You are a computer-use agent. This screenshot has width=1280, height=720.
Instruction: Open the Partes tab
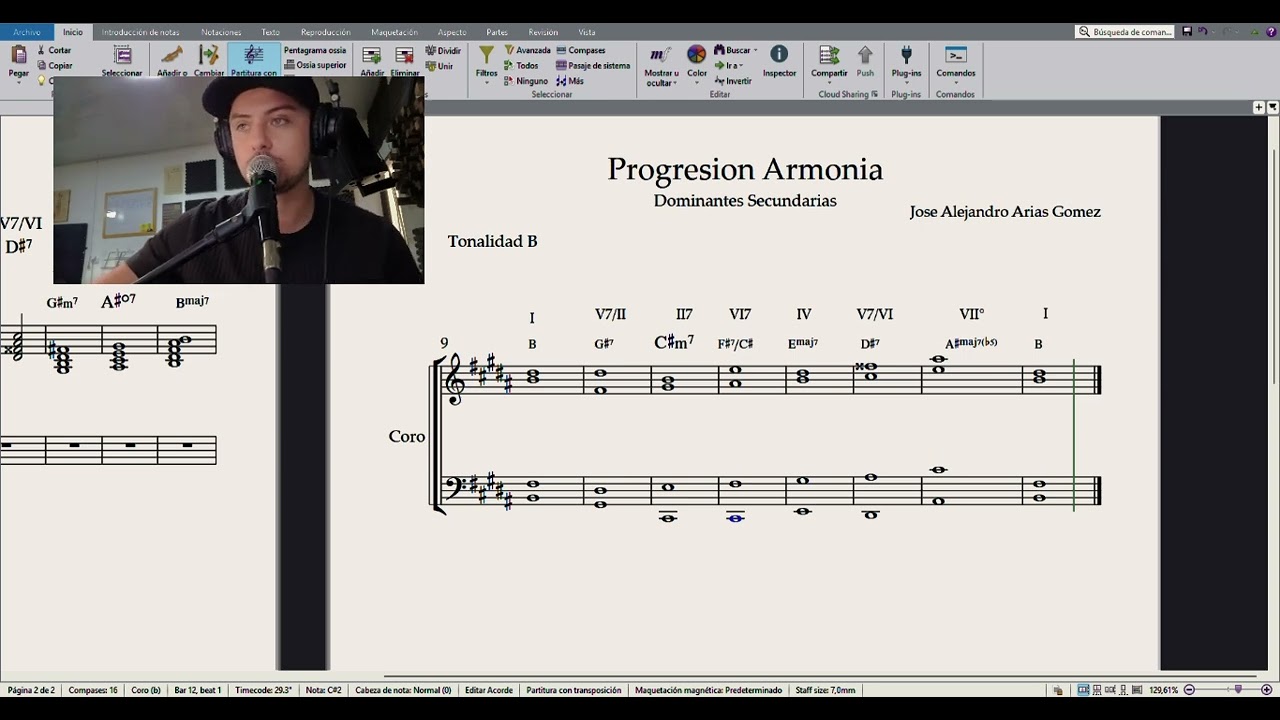[497, 32]
